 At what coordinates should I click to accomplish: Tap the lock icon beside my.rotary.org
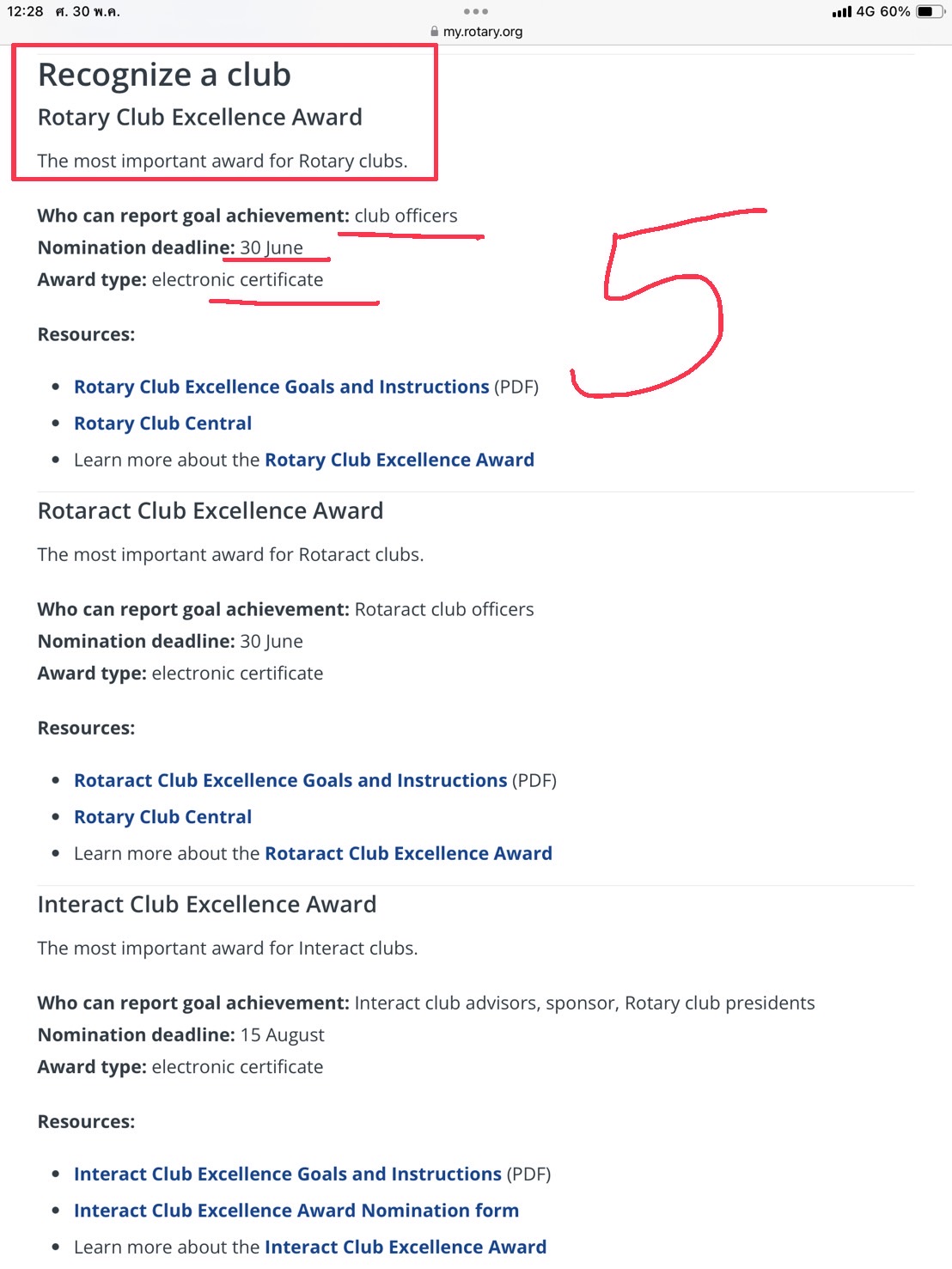(435, 32)
